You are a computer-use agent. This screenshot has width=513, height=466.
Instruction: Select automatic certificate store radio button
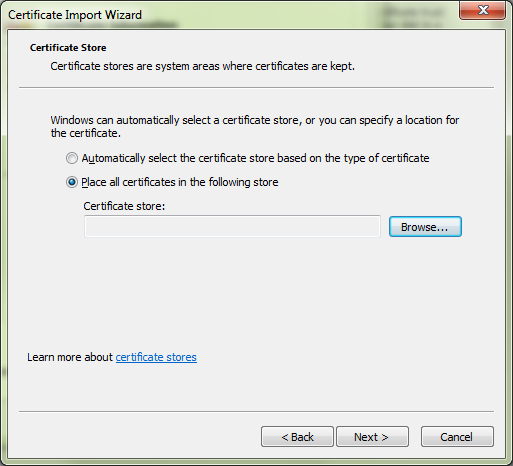[72, 158]
